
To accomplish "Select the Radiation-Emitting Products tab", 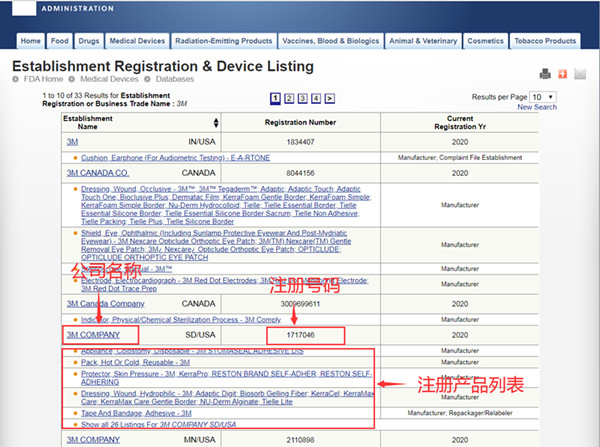I will (x=223, y=41).
